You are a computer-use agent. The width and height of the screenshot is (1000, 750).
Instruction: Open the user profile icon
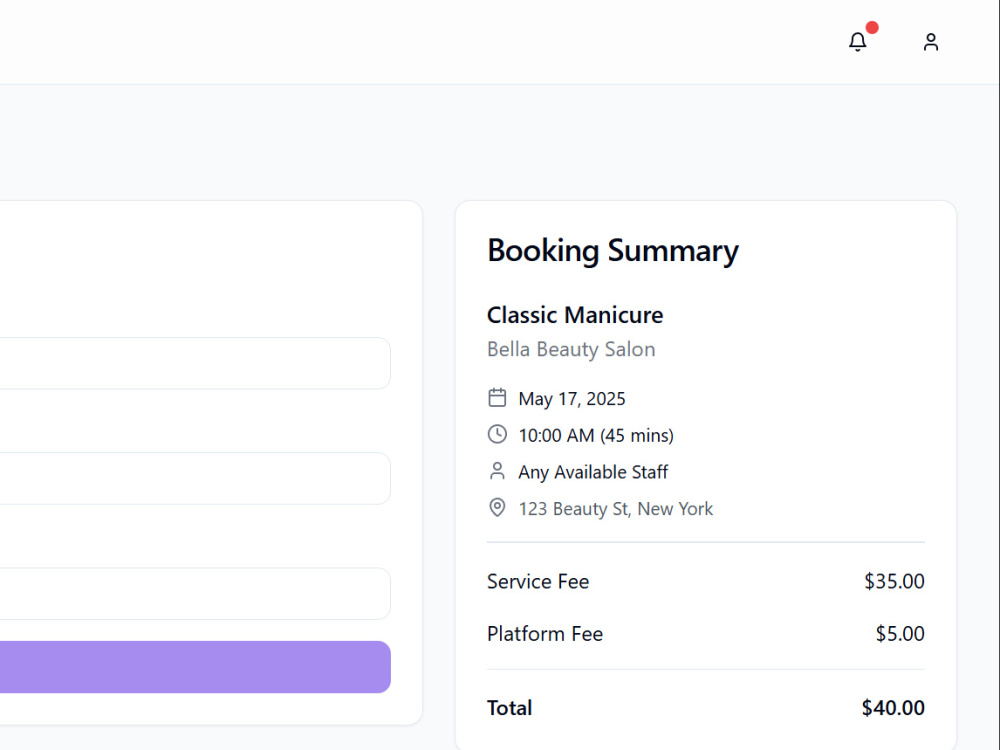pyautogui.click(x=930, y=42)
